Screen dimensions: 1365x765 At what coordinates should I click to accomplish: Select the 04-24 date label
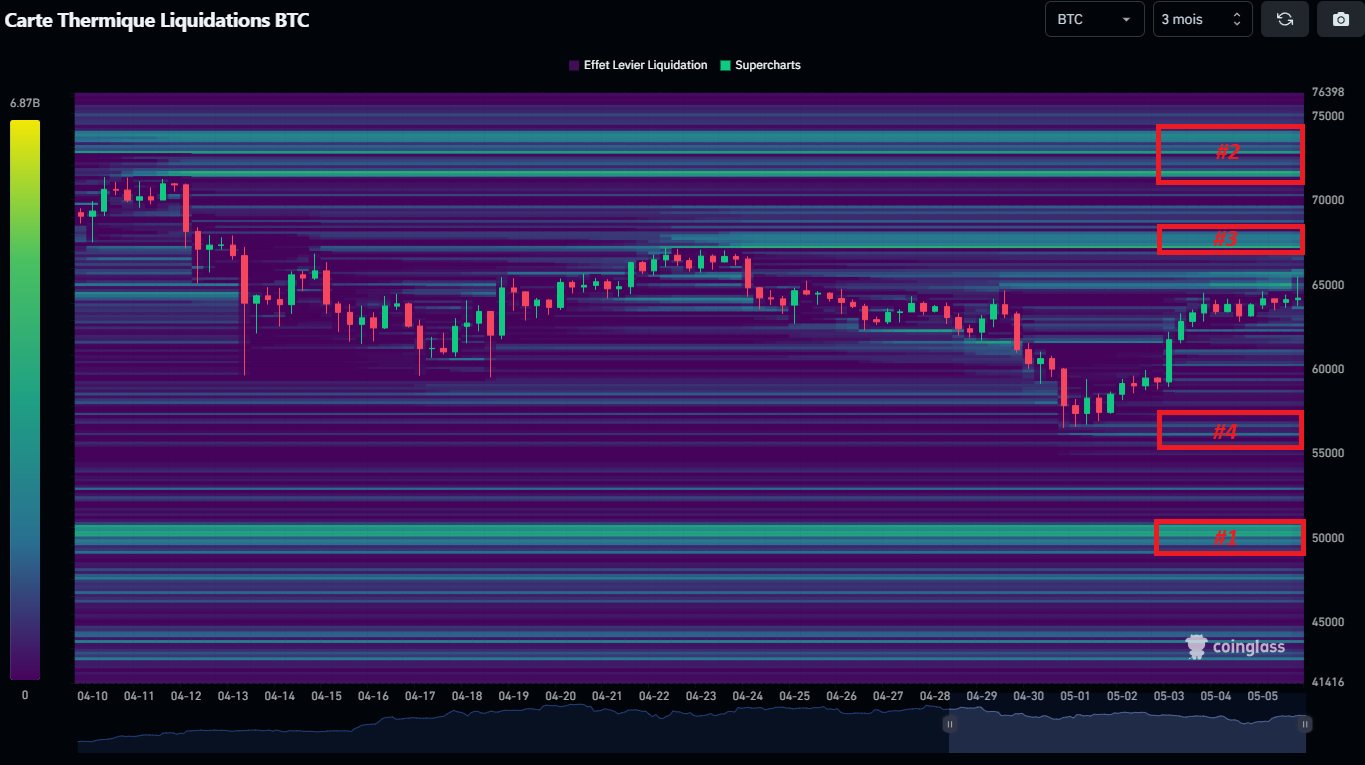pyautogui.click(x=747, y=696)
